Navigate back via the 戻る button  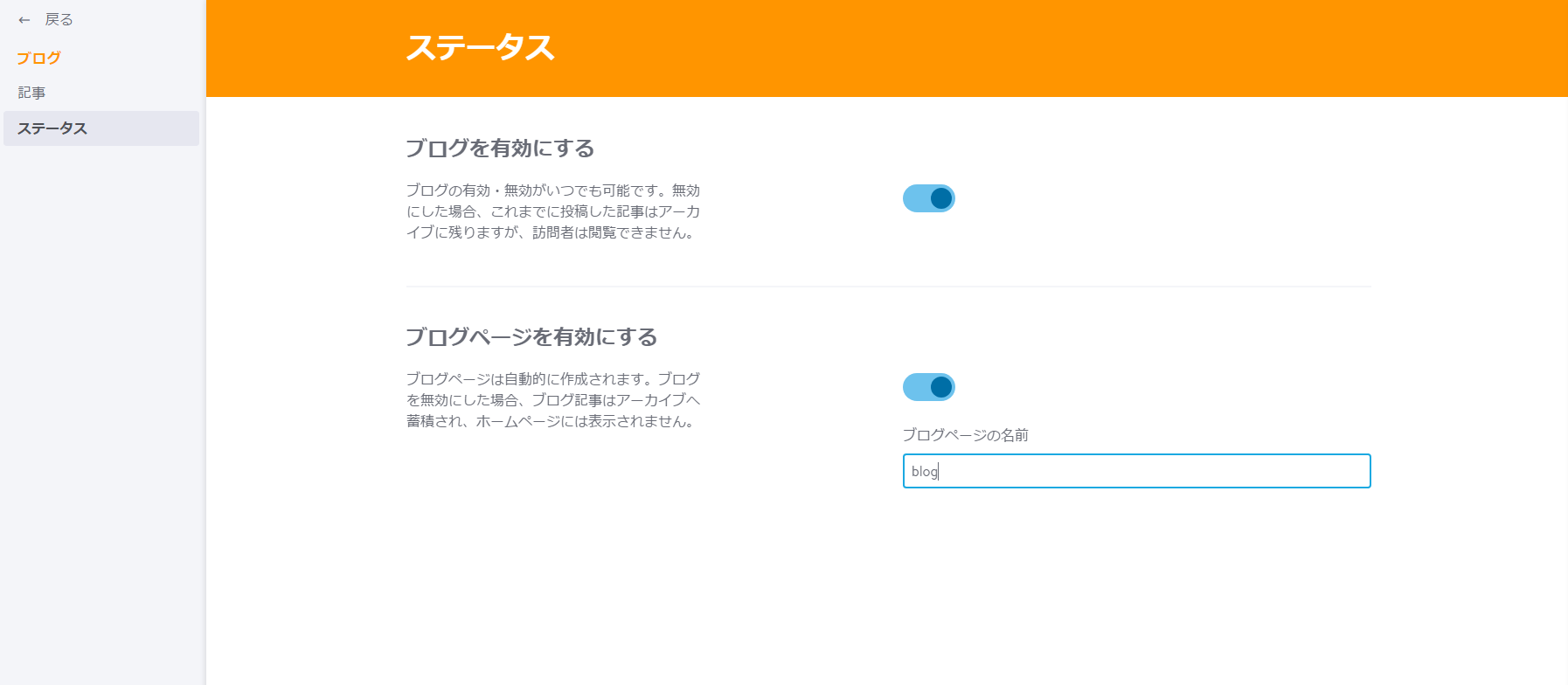point(56,19)
